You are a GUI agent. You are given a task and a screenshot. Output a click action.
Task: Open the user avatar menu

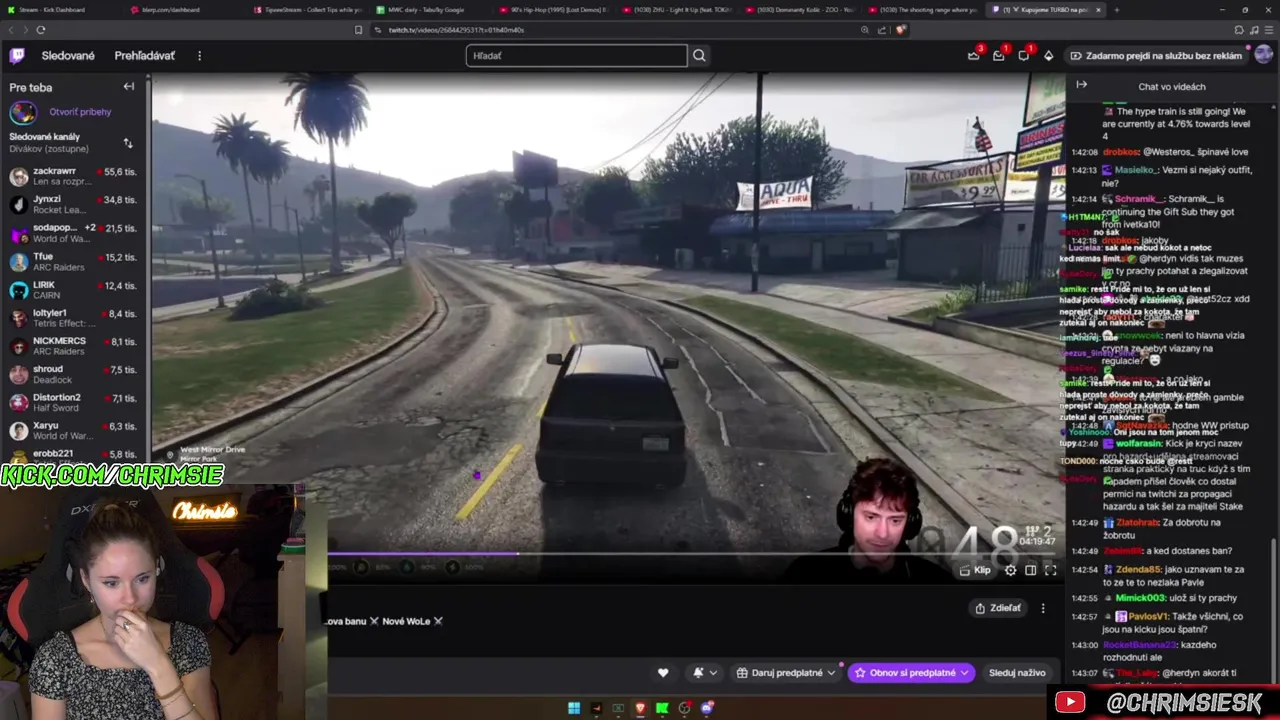pos(1264,55)
